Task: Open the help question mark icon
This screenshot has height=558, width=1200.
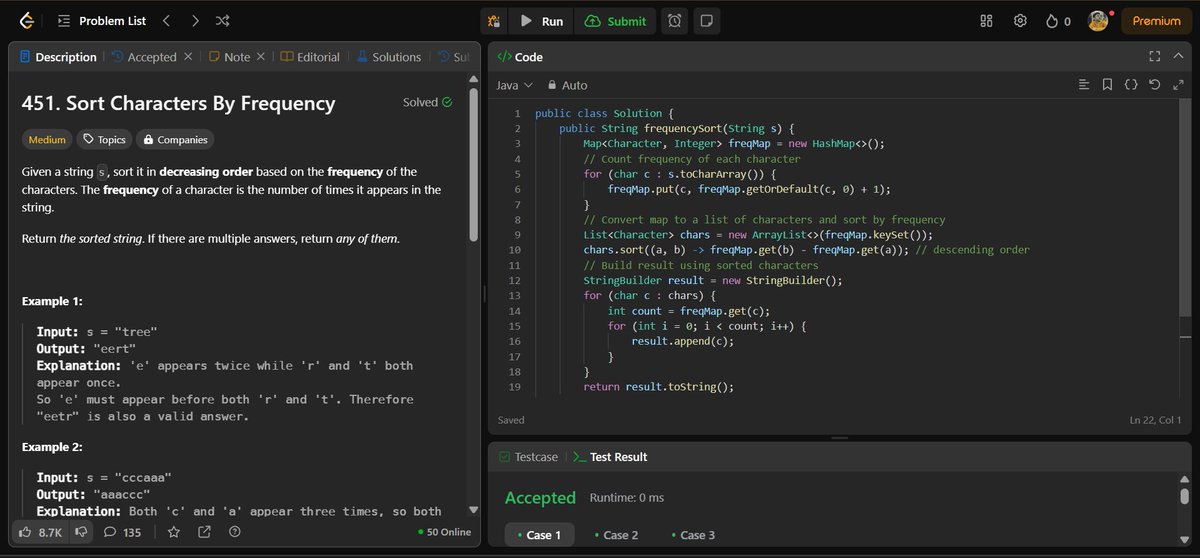Action: coord(233,533)
